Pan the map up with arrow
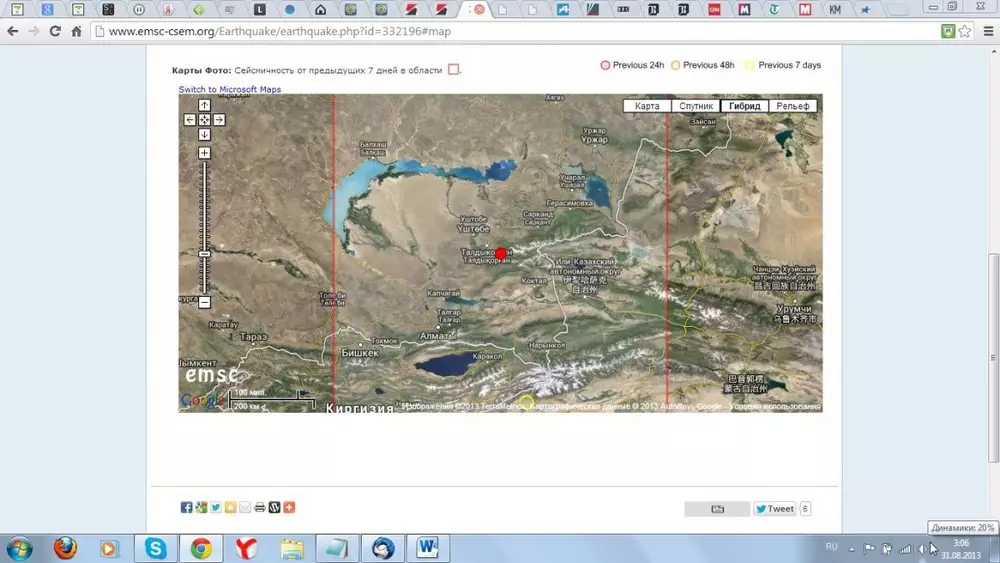This screenshot has width=1000, height=563. [x=204, y=105]
